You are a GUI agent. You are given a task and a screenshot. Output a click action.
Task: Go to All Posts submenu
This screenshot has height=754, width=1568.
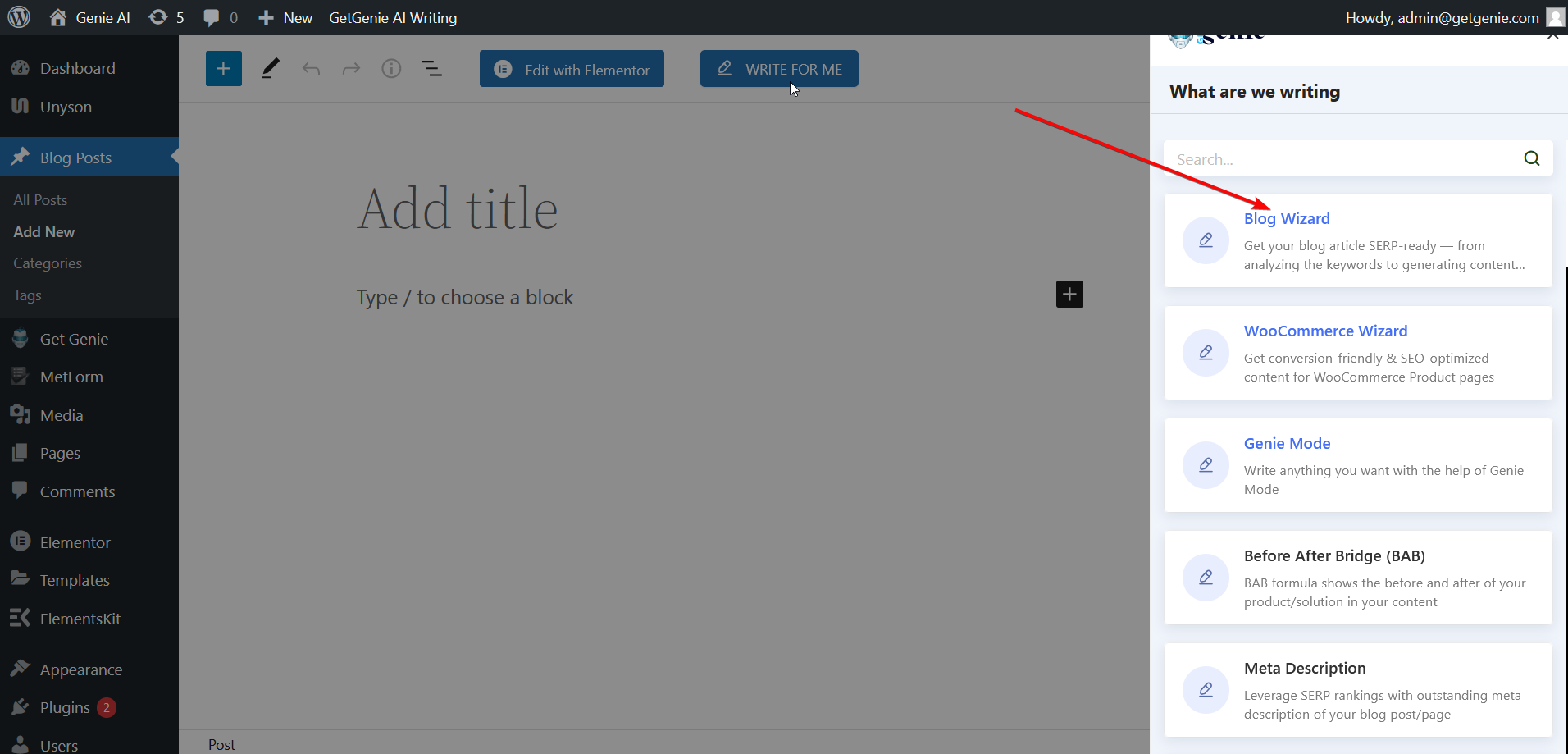click(40, 200)
